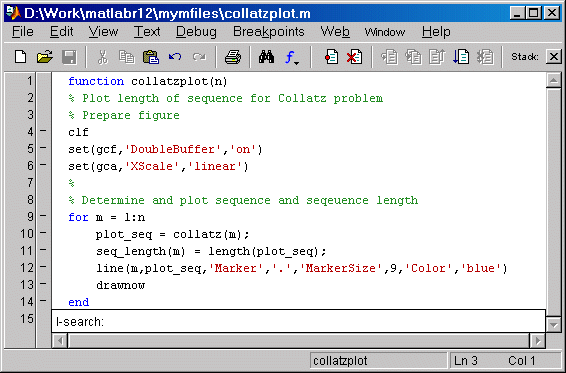Click the Set/Clear Breakpoint icon

[331, 57]
